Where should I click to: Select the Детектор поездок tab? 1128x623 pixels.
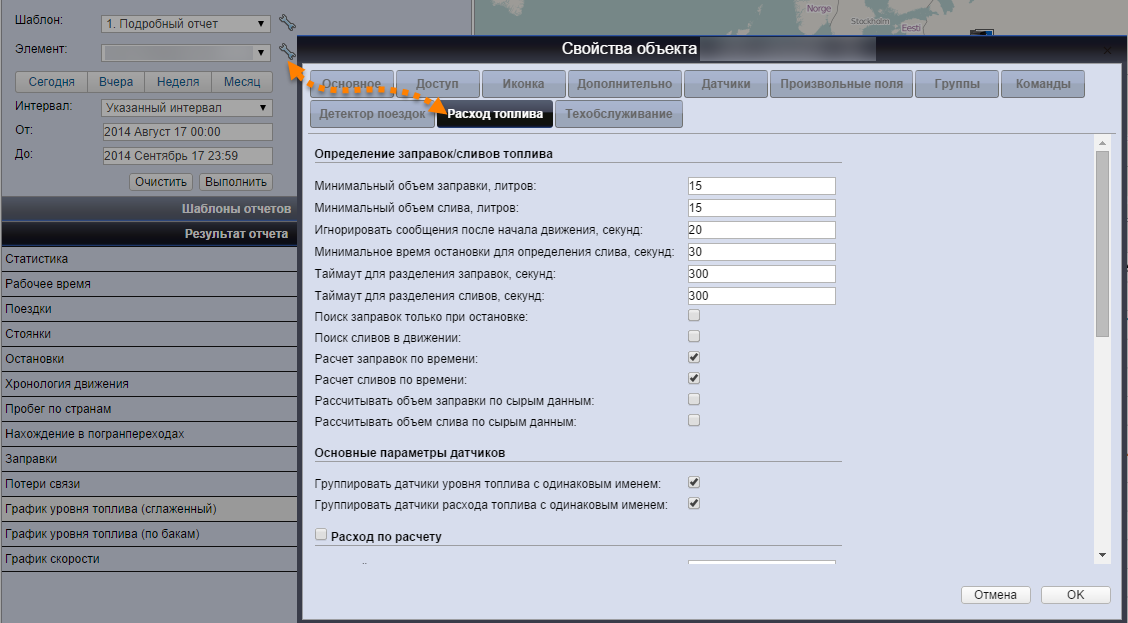click(372, 114)
